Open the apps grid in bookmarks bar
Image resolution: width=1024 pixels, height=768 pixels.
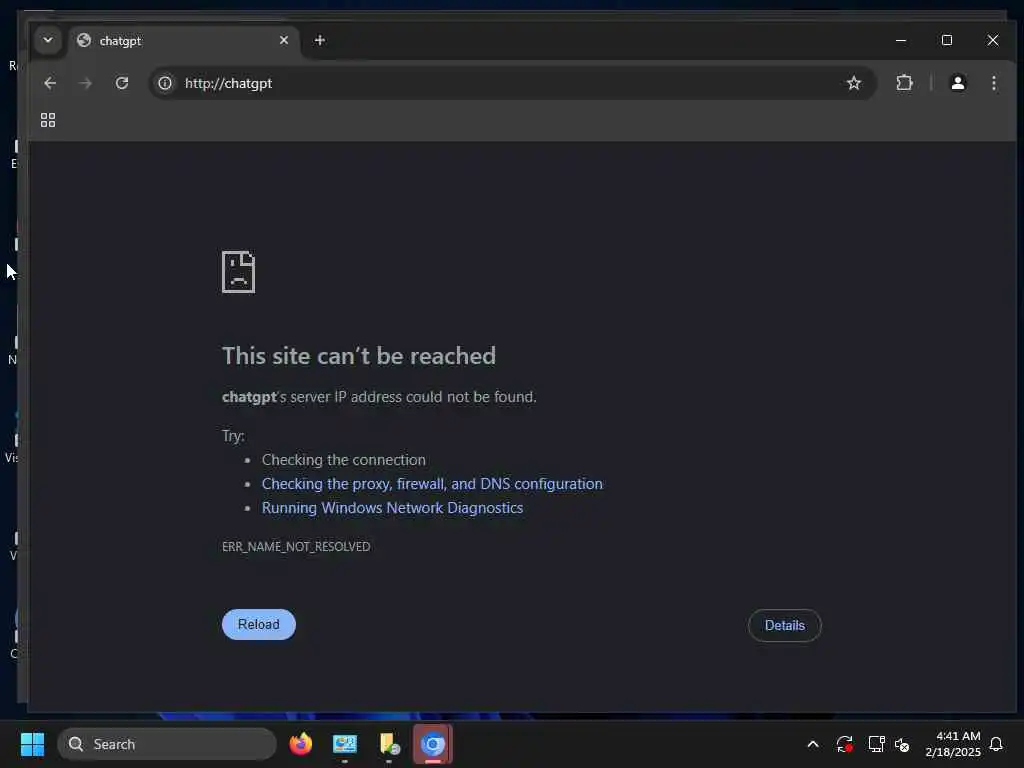(x=48, y=120)
